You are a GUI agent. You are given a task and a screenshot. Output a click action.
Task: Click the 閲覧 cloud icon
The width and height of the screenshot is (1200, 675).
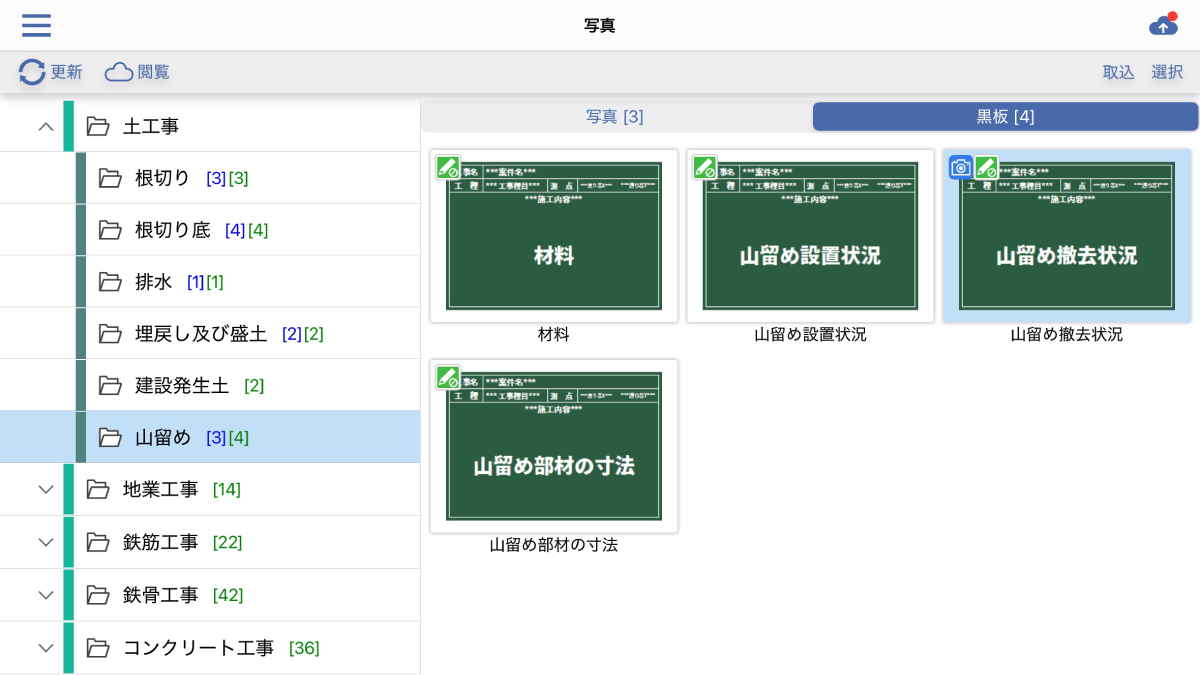(x=119, y=72)
